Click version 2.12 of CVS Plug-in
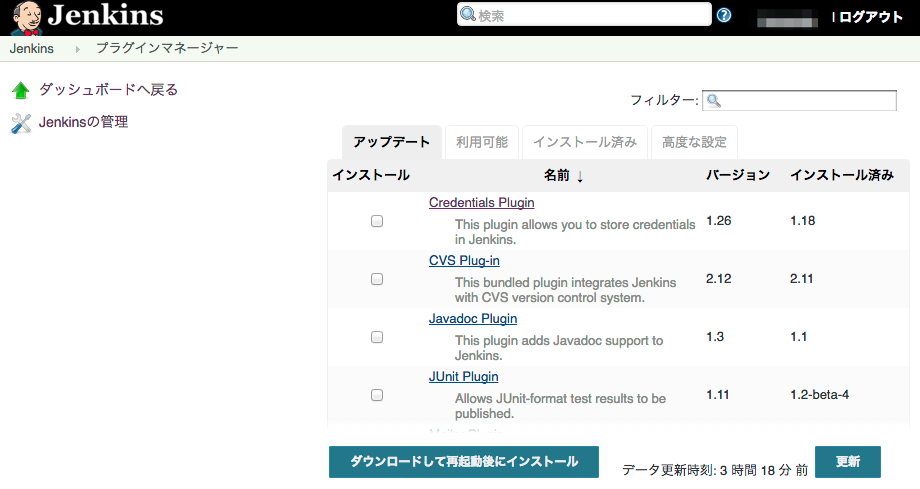This screenshot has width=920, height=489. tap(719, 279)
